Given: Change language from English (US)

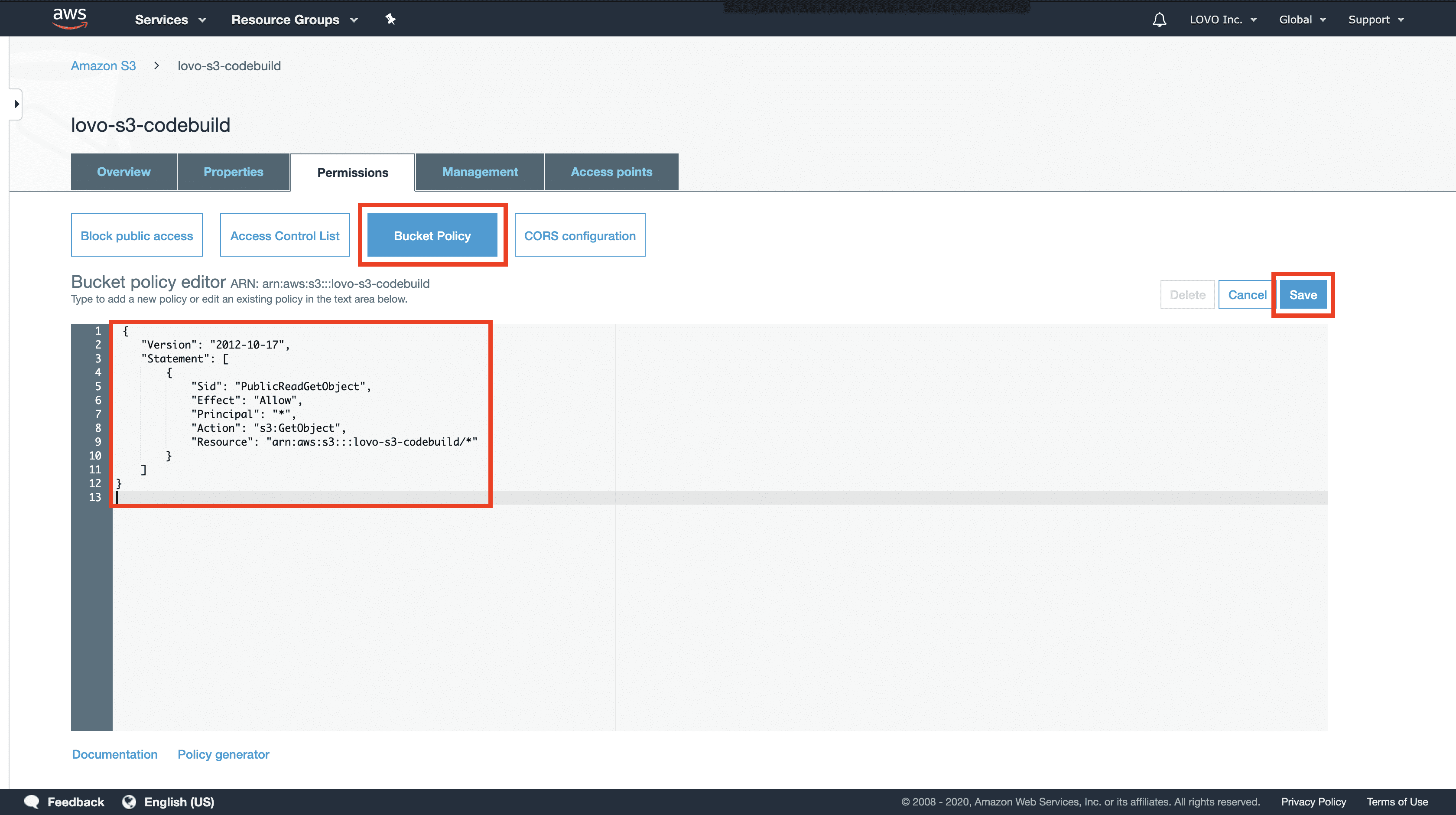Looking at the screenshot, I should [x=179, y=802].
